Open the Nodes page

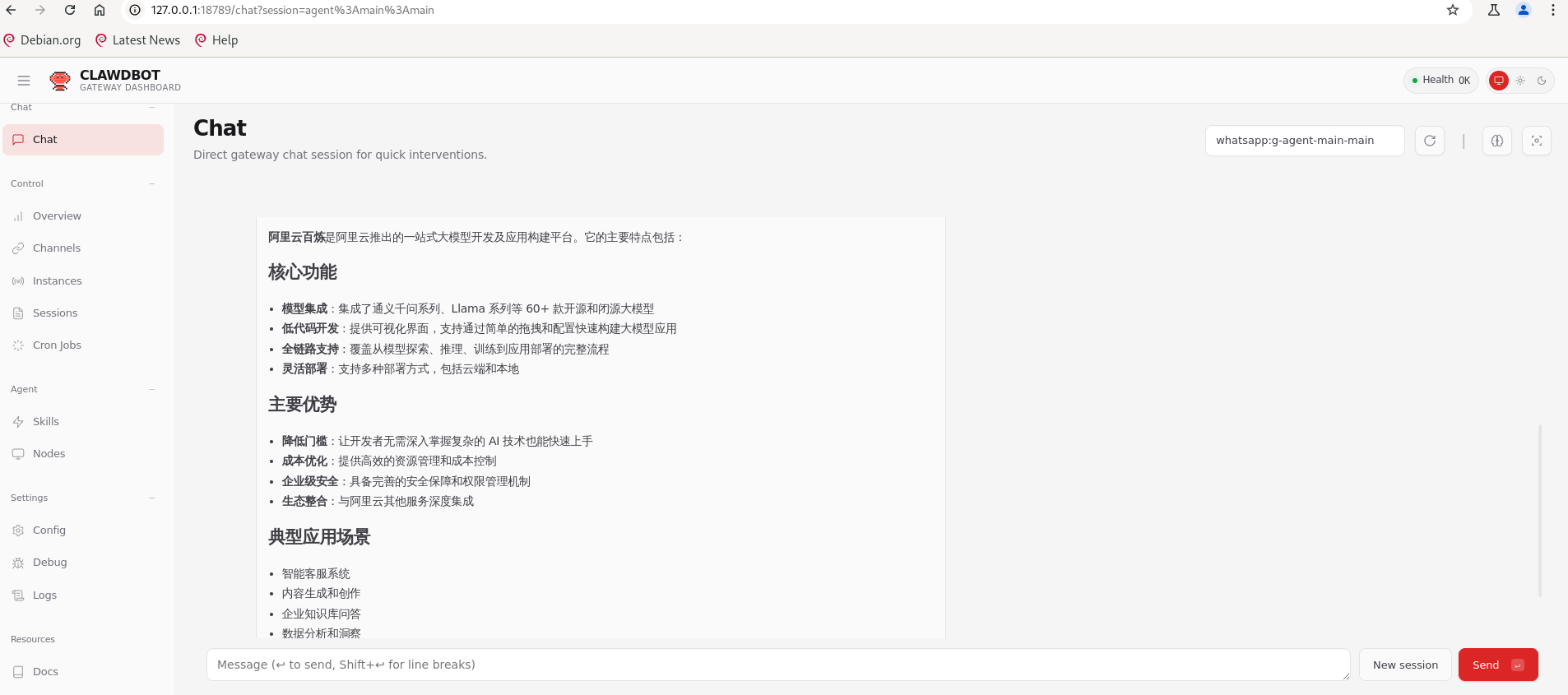tap(83, 454)
